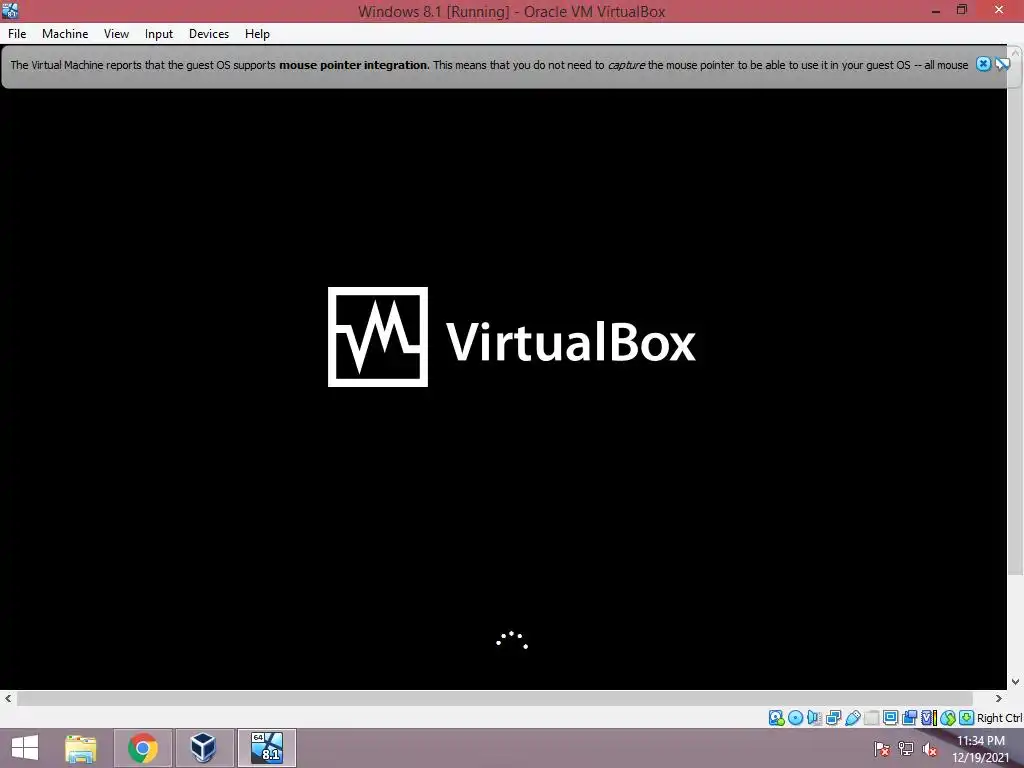Open the Input menu
The width and height of the screenshot is (1024, 768).
[x=159, y=34]
